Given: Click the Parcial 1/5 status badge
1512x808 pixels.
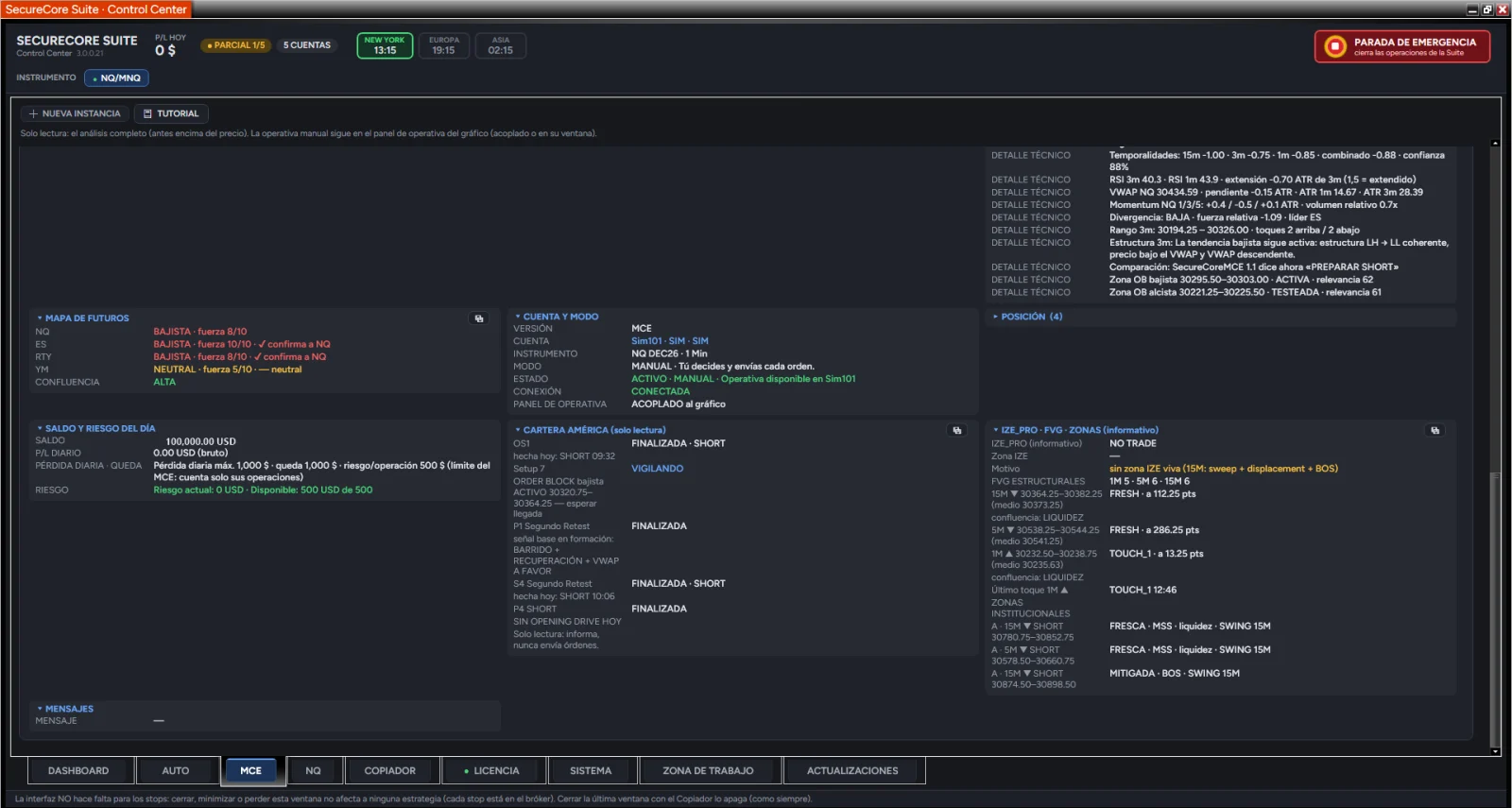Looking at the screenshot, I should (236, 45).
